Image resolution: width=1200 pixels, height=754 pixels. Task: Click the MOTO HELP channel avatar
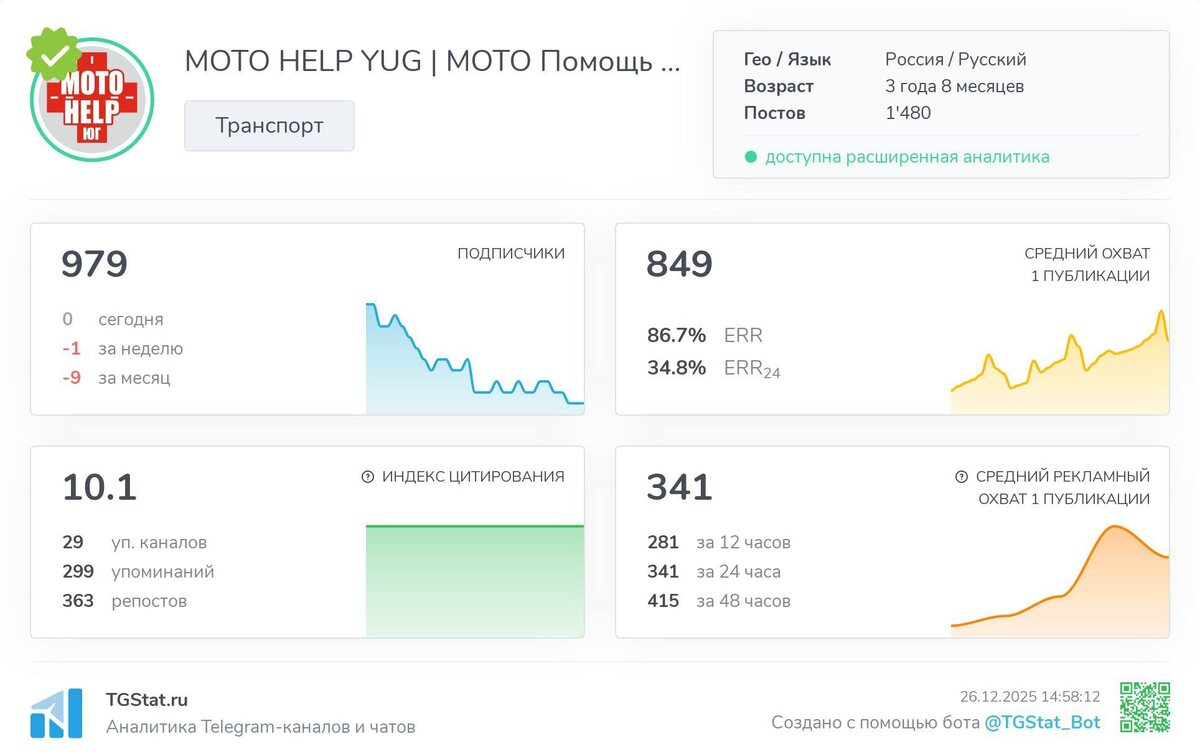coord(92,101)
